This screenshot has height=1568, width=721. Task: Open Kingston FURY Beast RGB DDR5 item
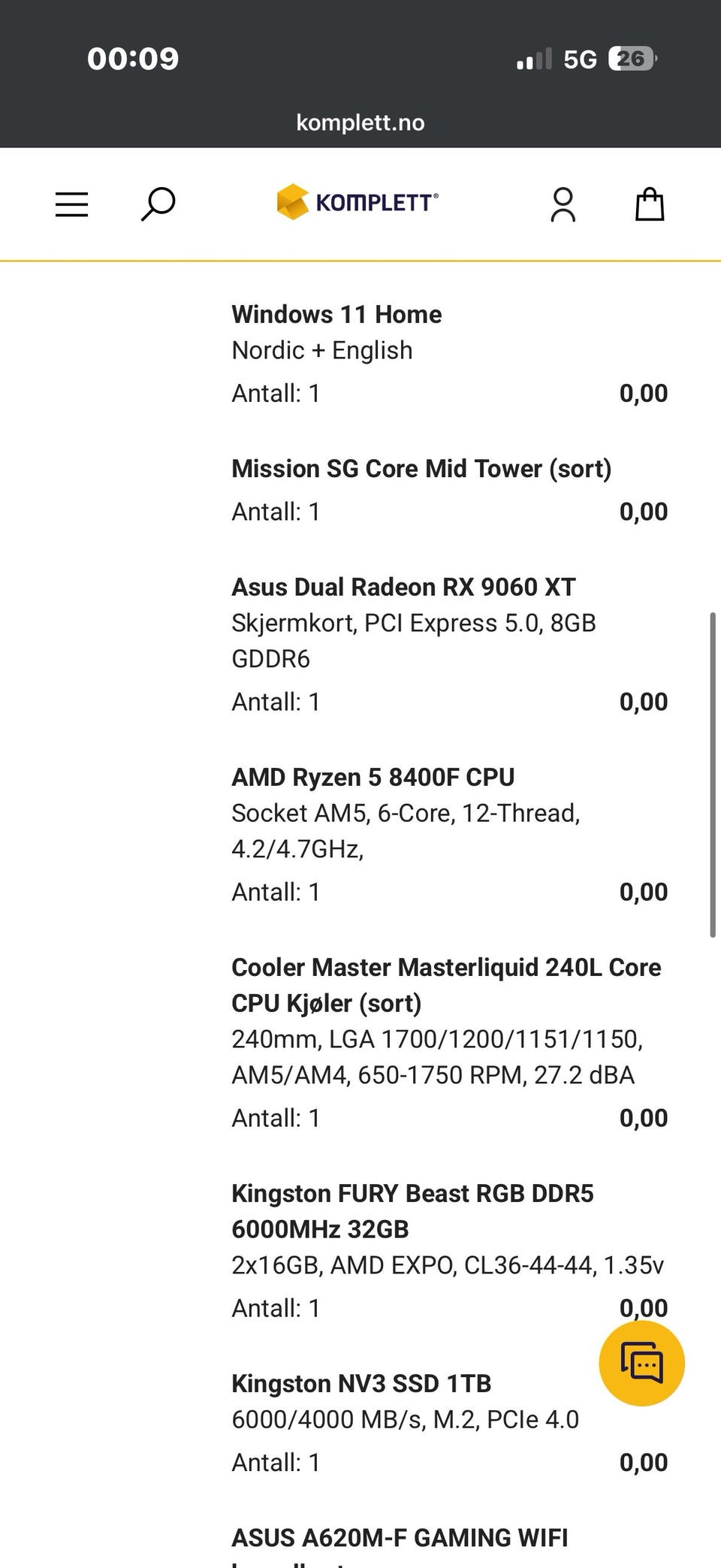tap(412, 1211)
